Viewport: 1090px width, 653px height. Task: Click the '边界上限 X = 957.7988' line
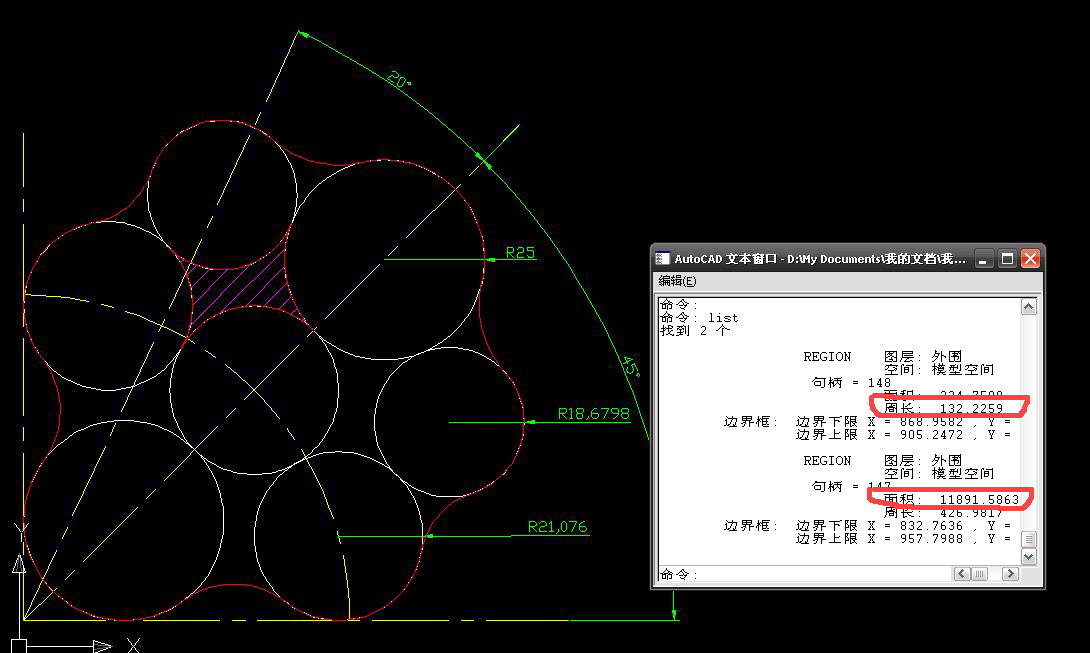903,539
